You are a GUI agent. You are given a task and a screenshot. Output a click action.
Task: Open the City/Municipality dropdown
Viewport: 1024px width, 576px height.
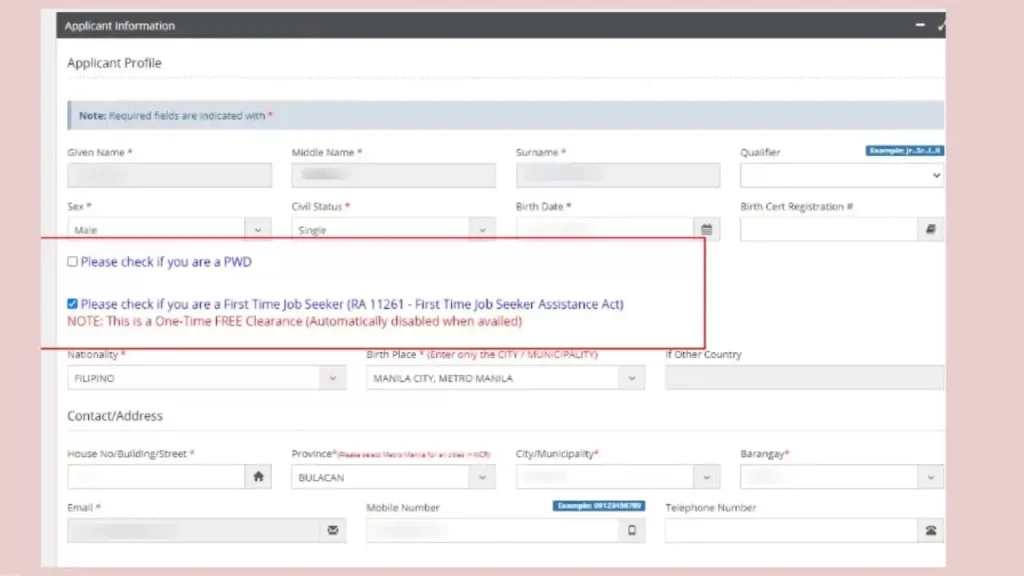(618, 477)
